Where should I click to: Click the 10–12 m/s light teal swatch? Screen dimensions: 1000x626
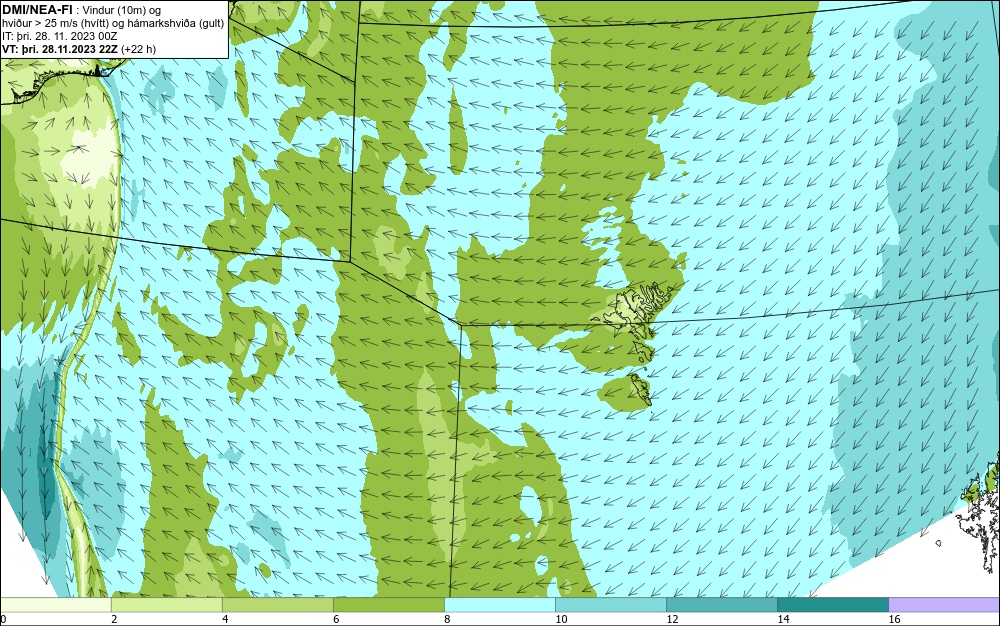coord(610,605)
